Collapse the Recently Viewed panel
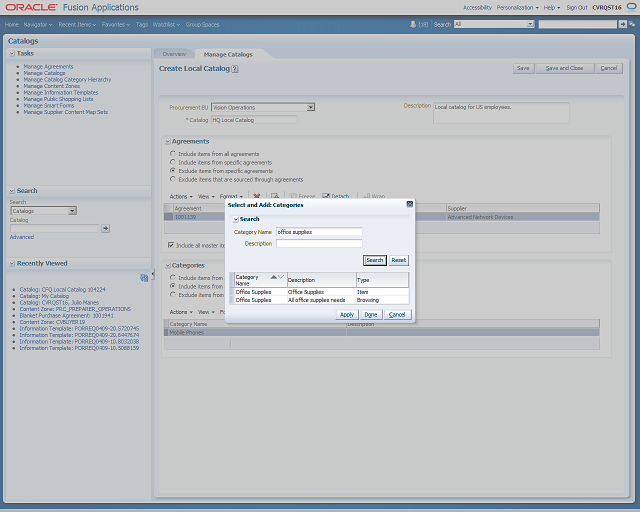 pos(12,263)
